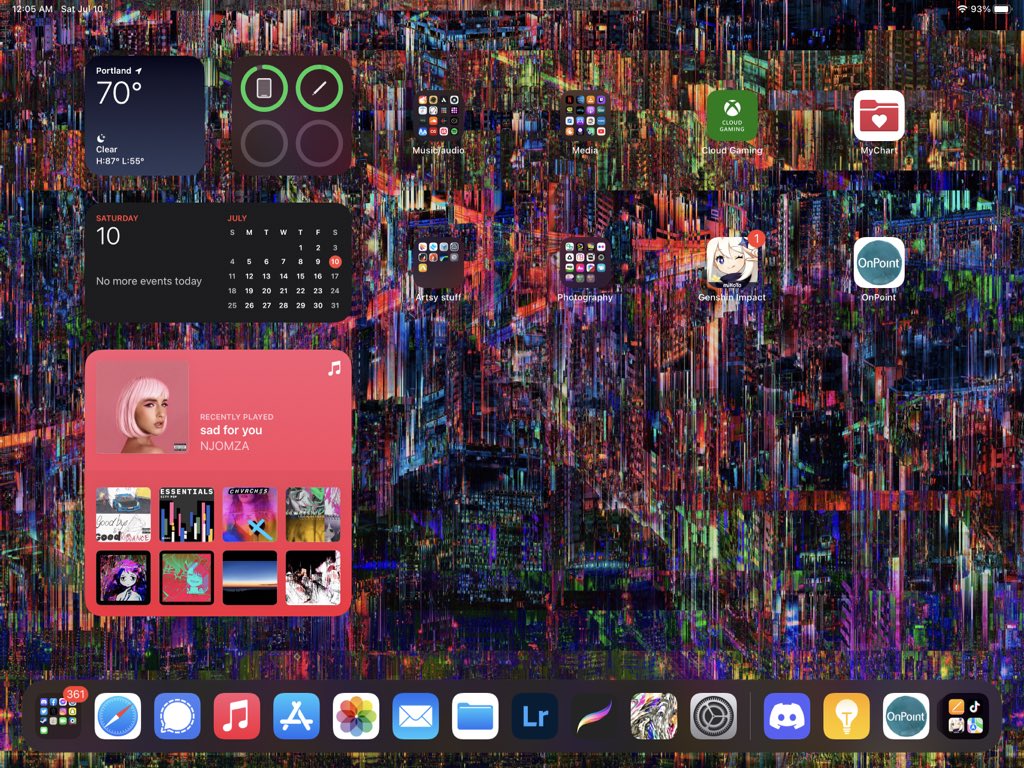
Task: Open OnPoint in the dock's recent apps
Action: pyautogui.click(x=906, y=716)
